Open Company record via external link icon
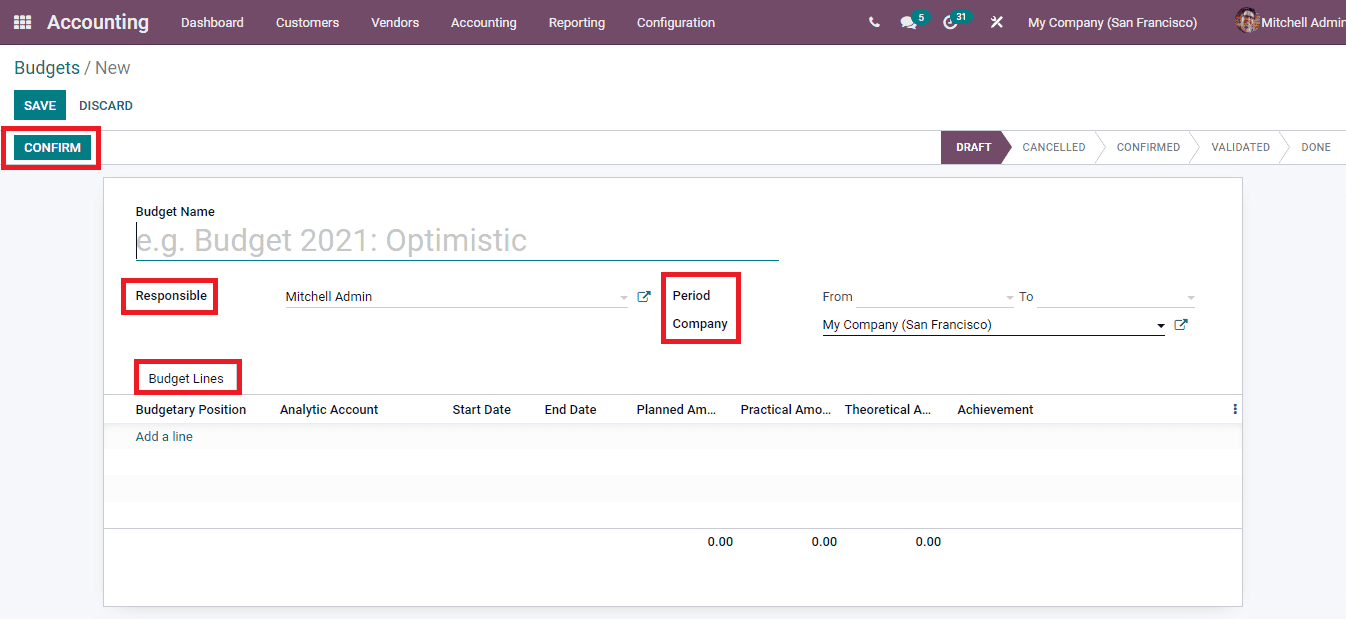The width and height of the screenshot is (1346, 619). [1183, 324]
